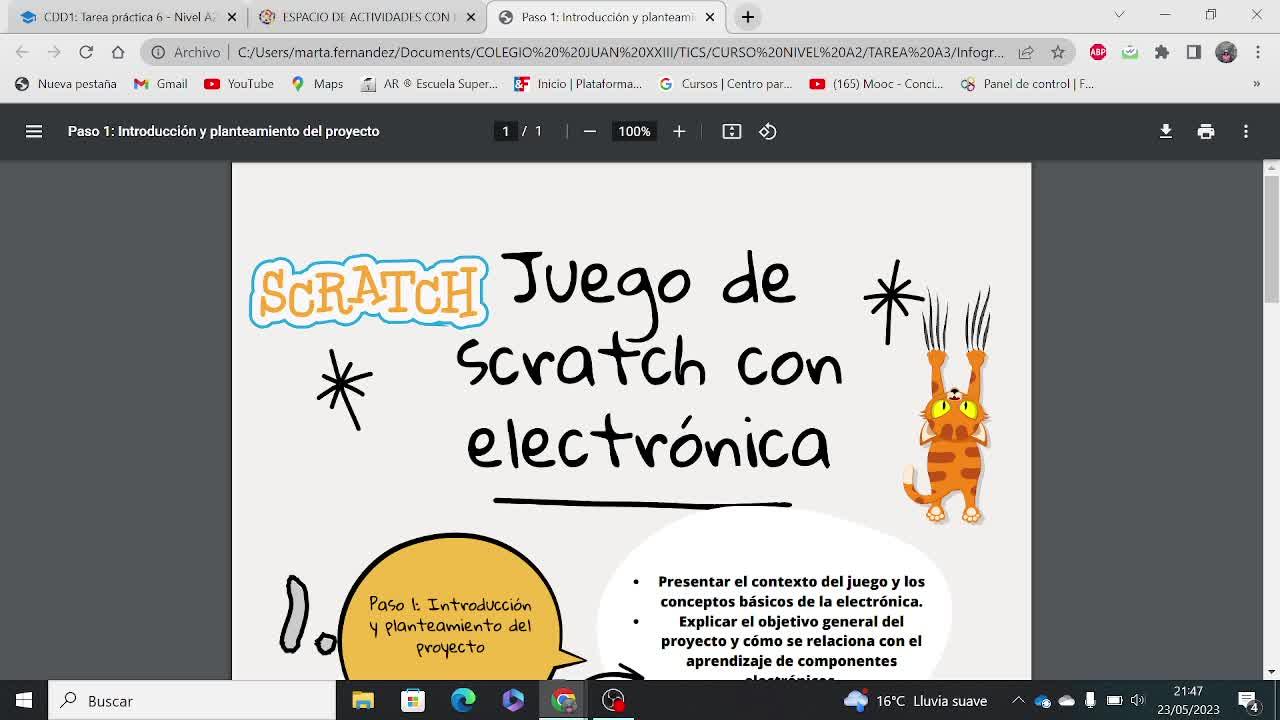The image size is (1280, 720).
Task: Click the address bar URL field
Action: 620,52
